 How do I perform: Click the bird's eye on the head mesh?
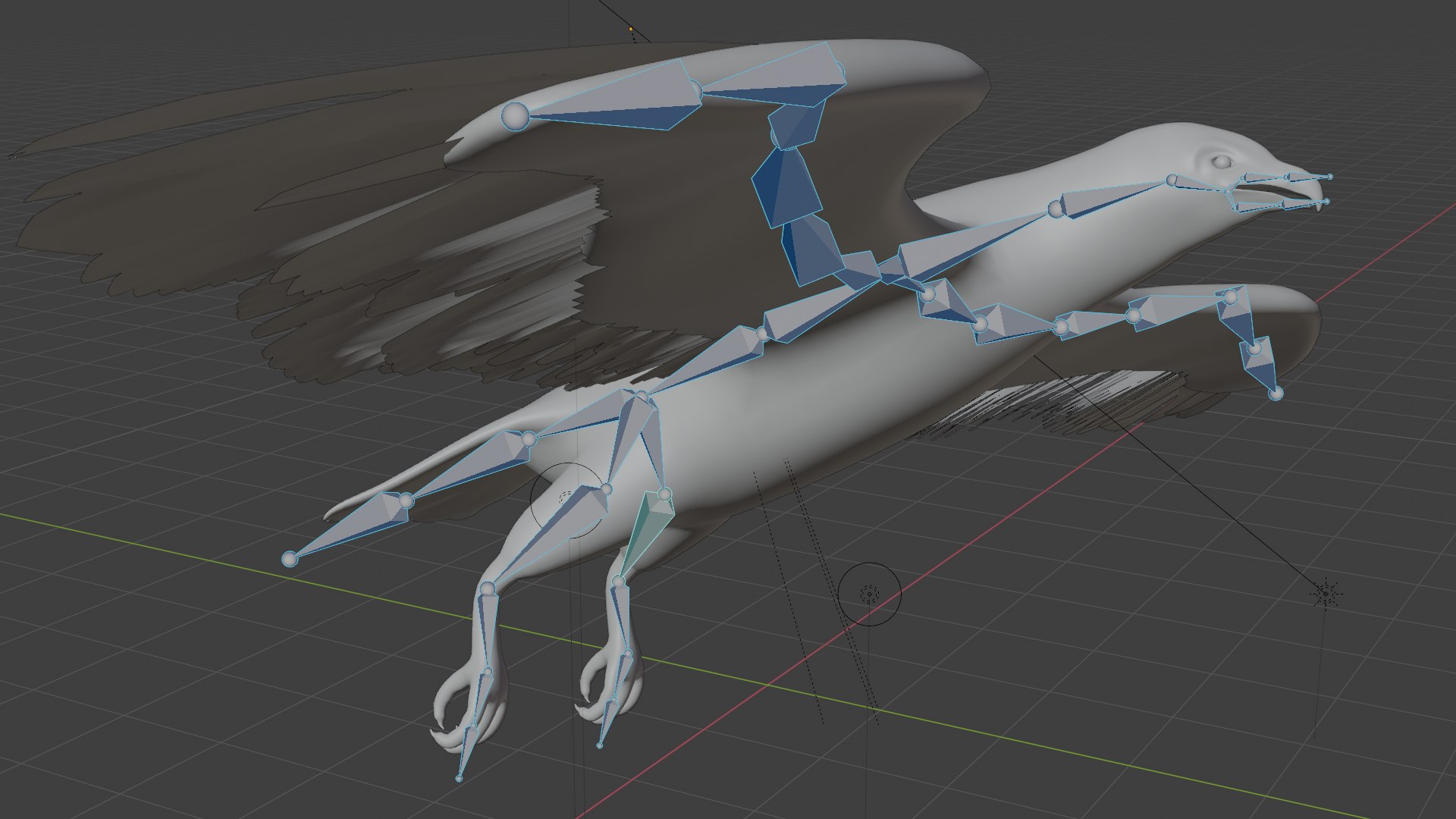(x=1220, y=162)
